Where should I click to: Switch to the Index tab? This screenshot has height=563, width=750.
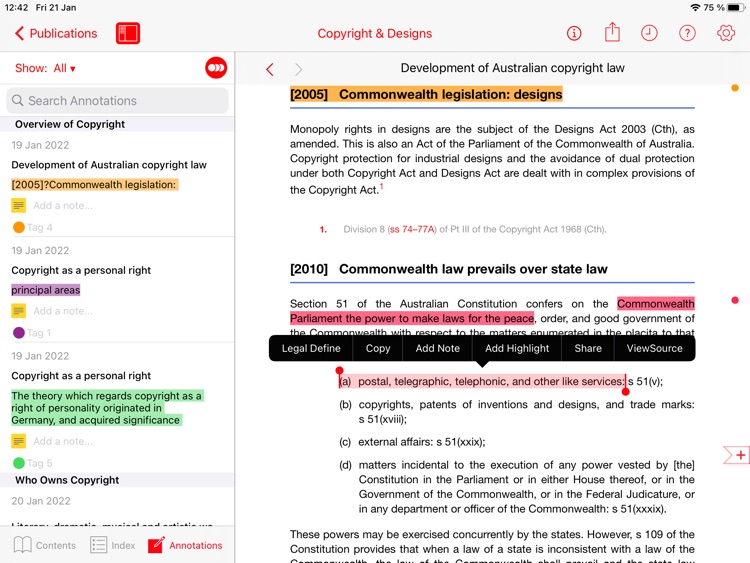[x=113, y=545]
